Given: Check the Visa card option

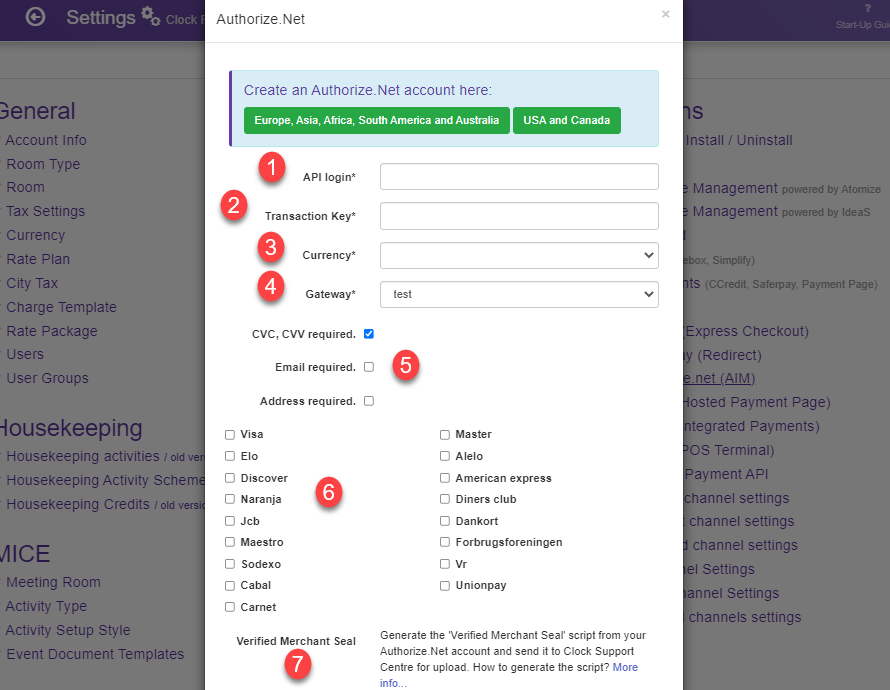Looking at the screenshot, I should click(x=228, y=434).
